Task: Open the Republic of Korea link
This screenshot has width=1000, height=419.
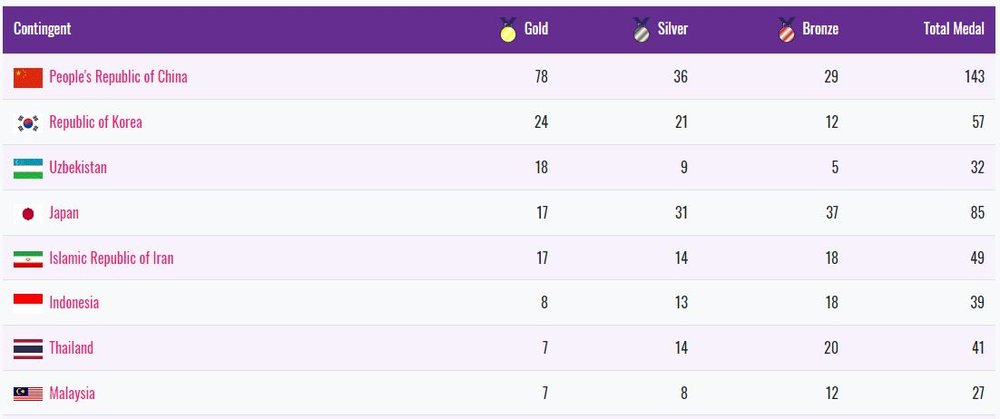Action: tap(96, 122)
